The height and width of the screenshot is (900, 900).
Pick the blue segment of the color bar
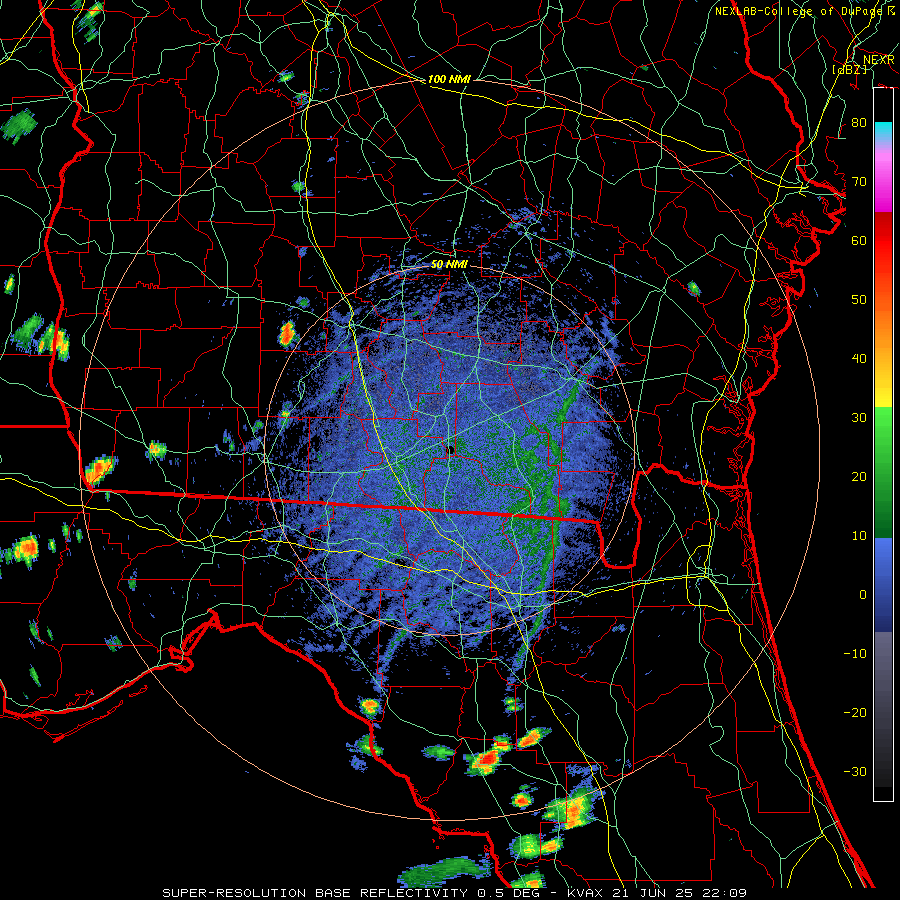click(x=883, y=584)
